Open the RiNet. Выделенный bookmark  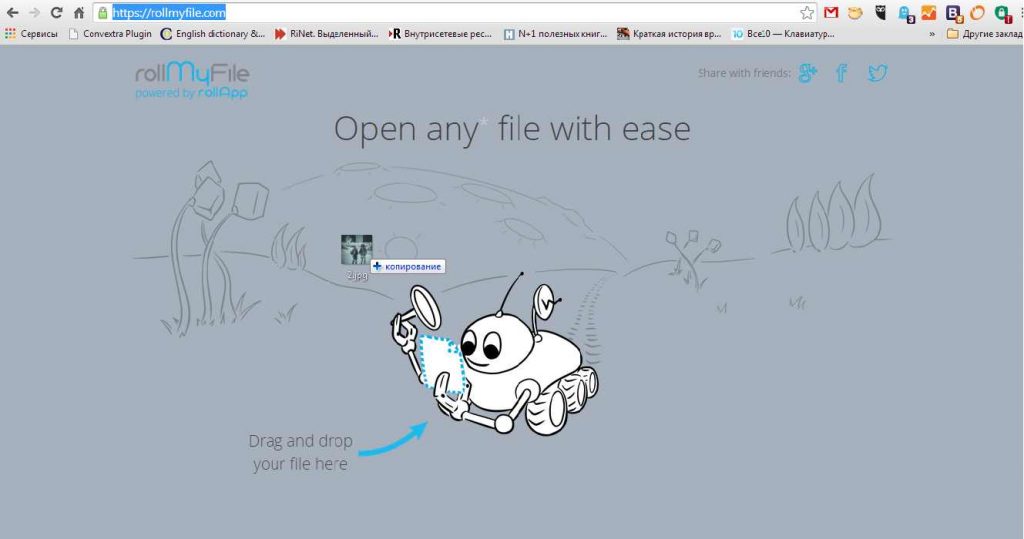(x=326, y=33)
